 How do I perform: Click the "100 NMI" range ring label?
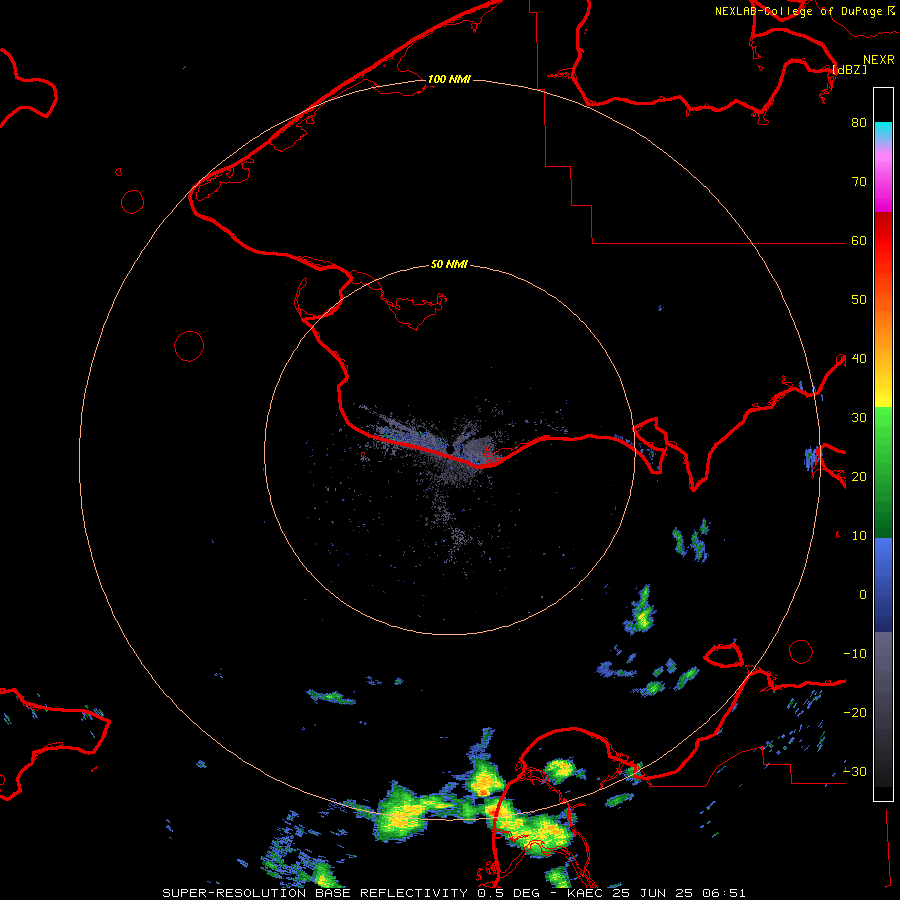pyautogui.click(x=449, y=79)
